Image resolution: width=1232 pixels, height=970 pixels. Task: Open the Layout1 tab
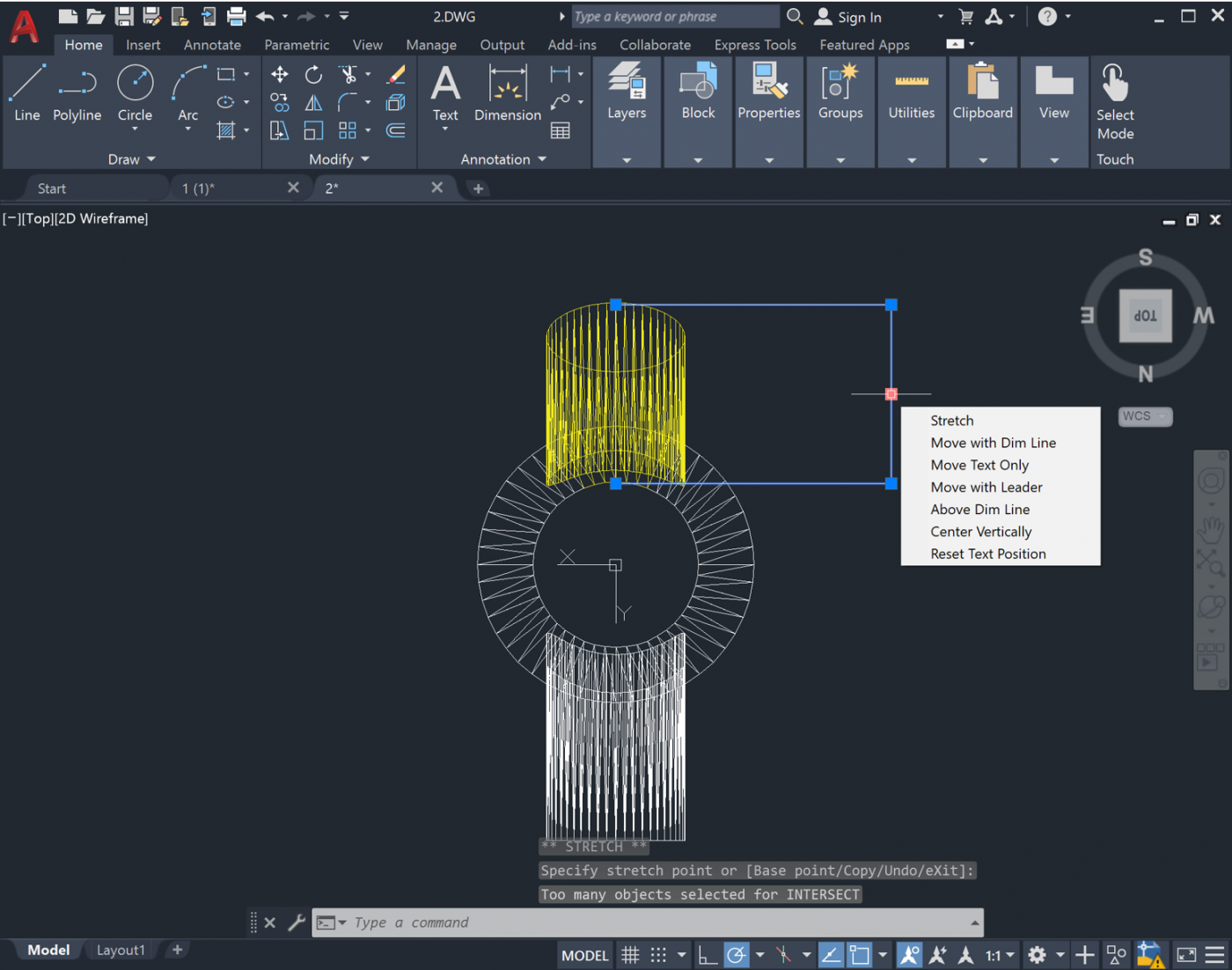pos(121,950)
